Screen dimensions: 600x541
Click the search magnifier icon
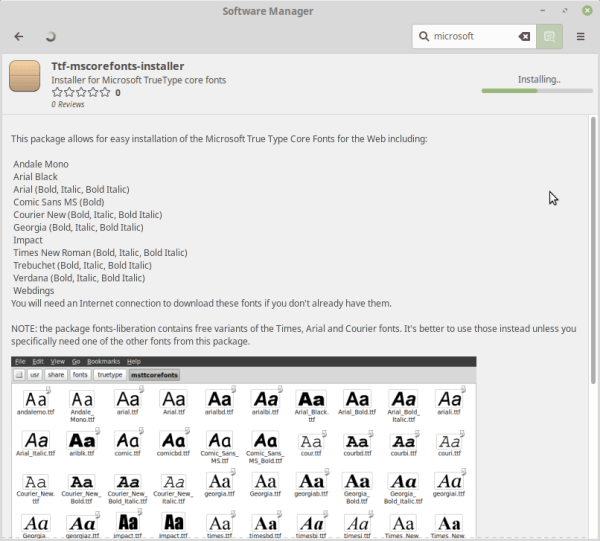click(x=424, y=36)
